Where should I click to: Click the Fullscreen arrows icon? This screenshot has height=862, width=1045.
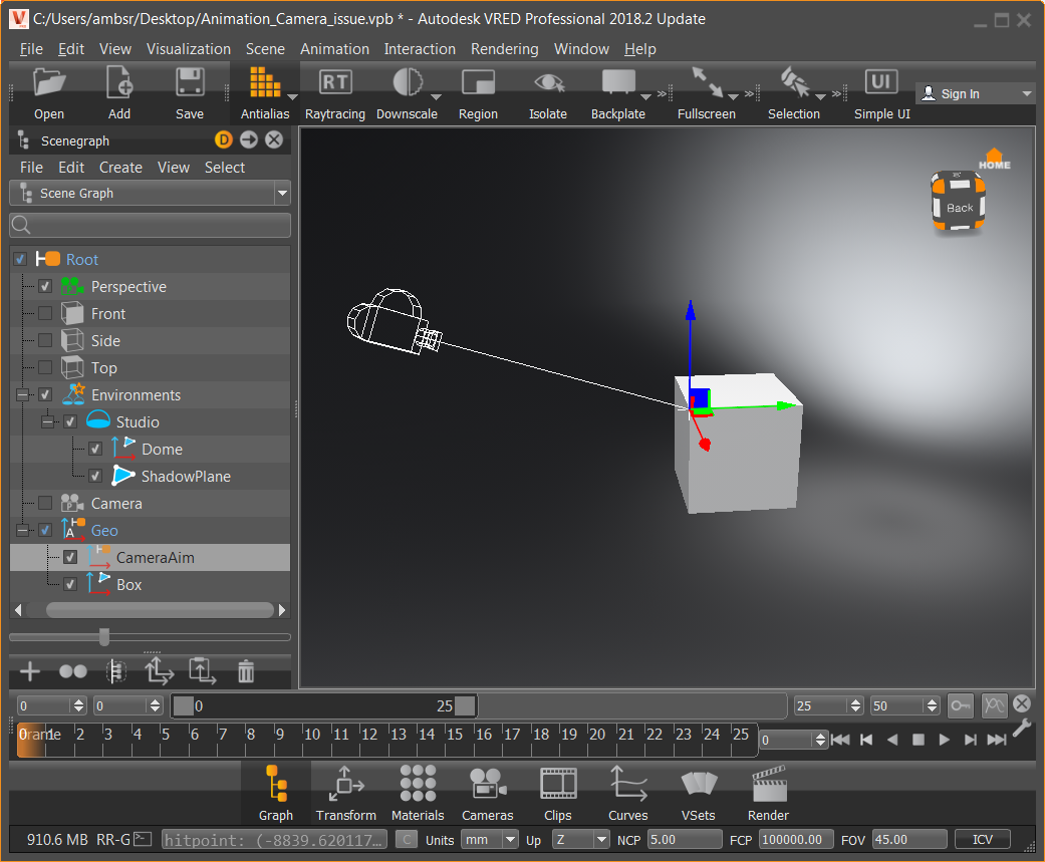coord(706,83)
